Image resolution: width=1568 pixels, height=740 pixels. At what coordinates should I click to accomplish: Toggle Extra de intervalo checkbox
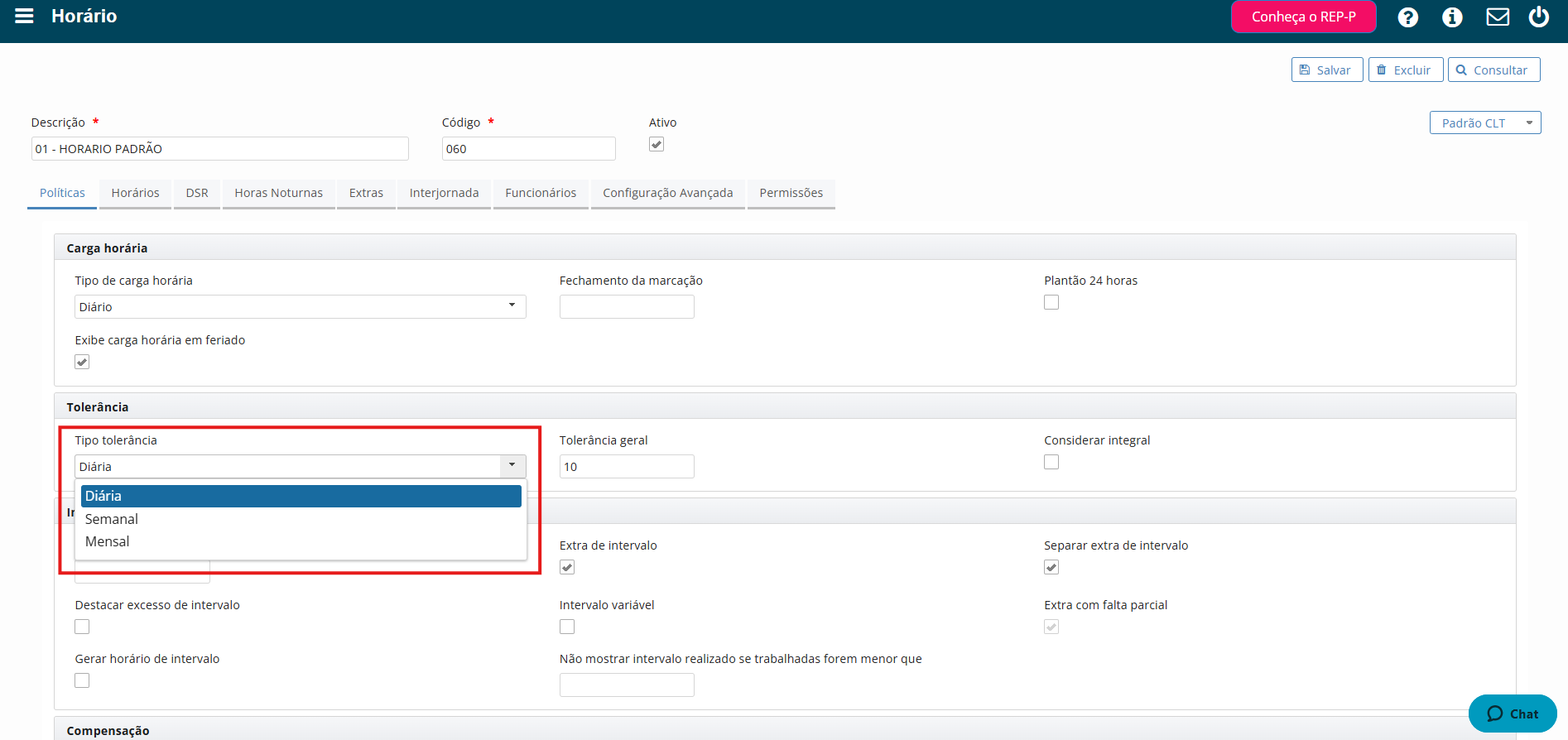(567, 567)
